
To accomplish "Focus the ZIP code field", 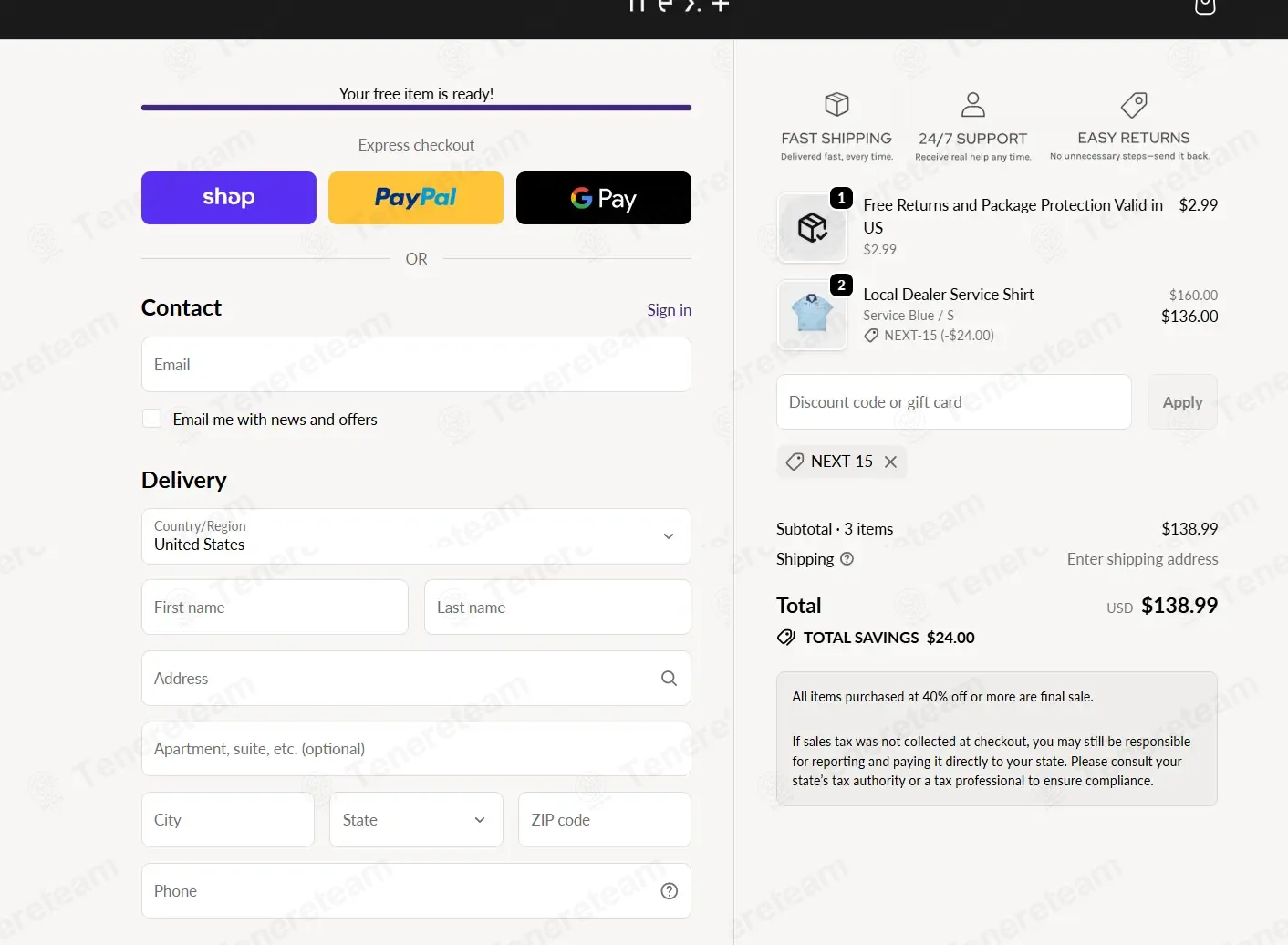I will pos(605,820).
